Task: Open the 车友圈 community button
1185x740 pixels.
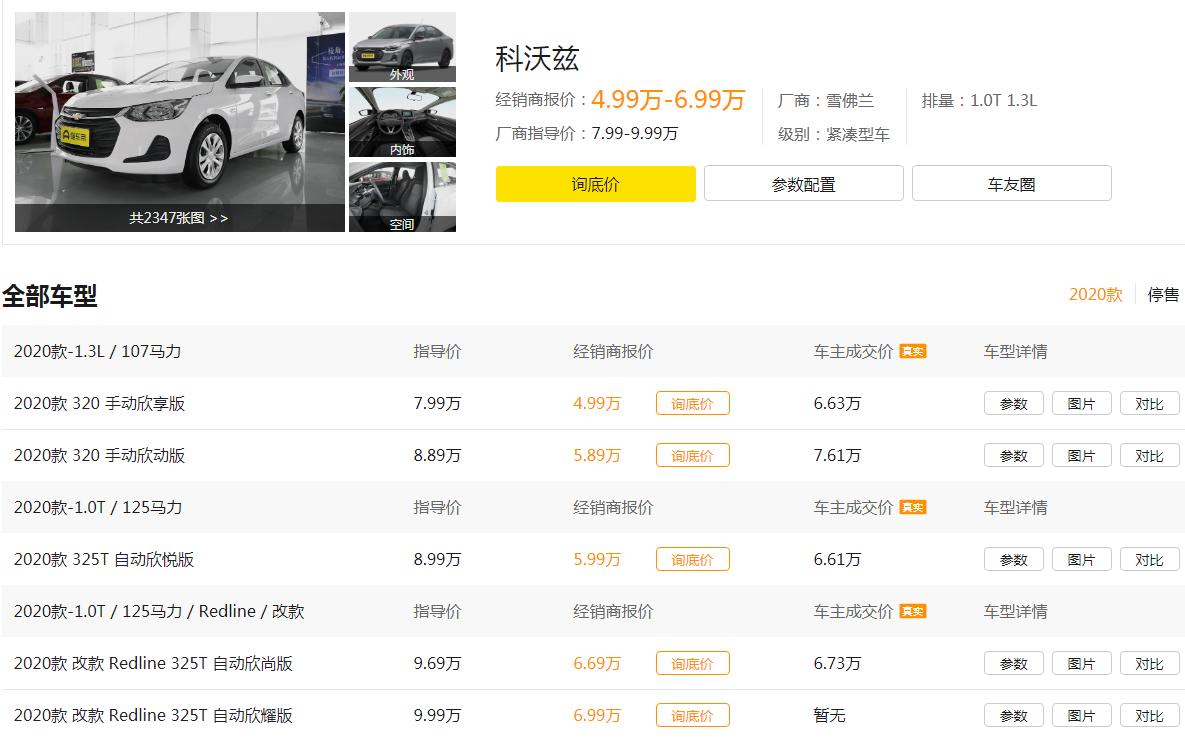Action: click(x=1011, y=184)
